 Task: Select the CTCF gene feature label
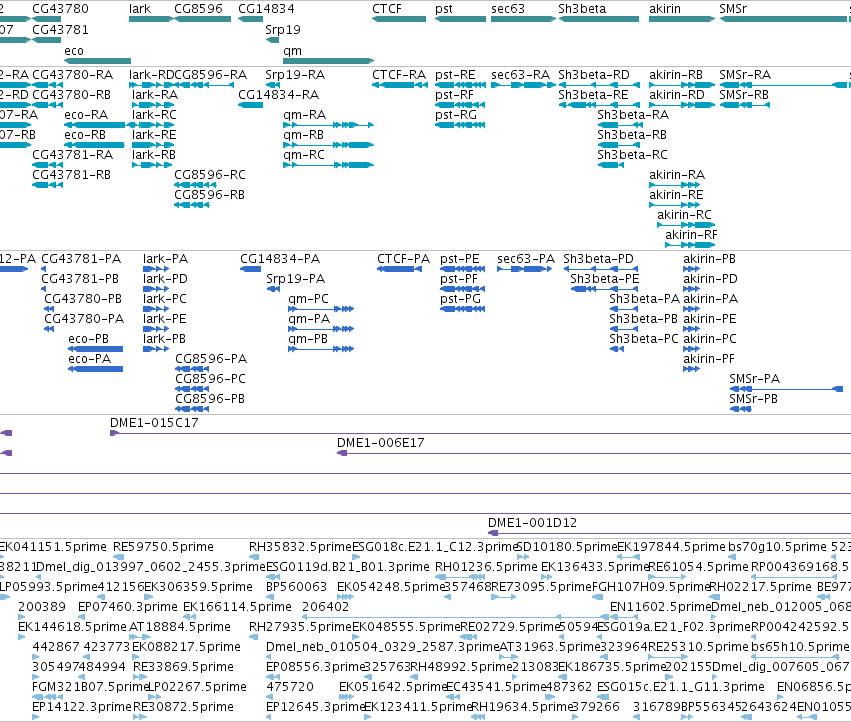point(387,9)
